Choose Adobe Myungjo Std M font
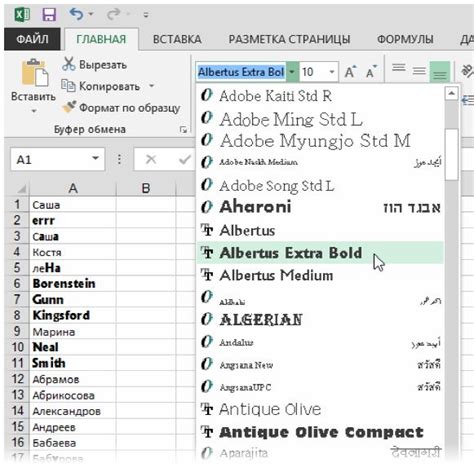Image resolution: width=474 pixels, height=472 pixels. pos(320,140)
